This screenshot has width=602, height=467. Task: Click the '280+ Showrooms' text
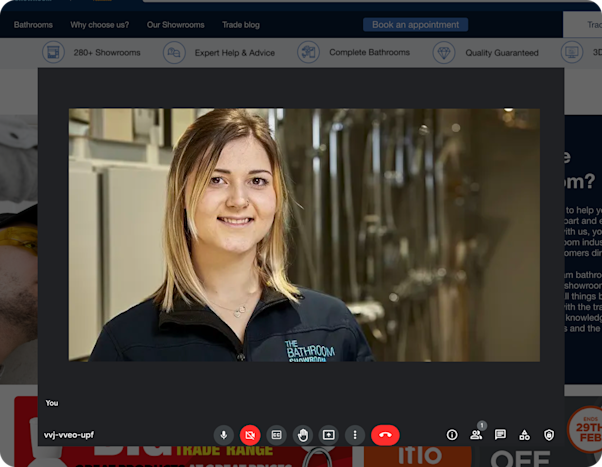coord(107,53)
